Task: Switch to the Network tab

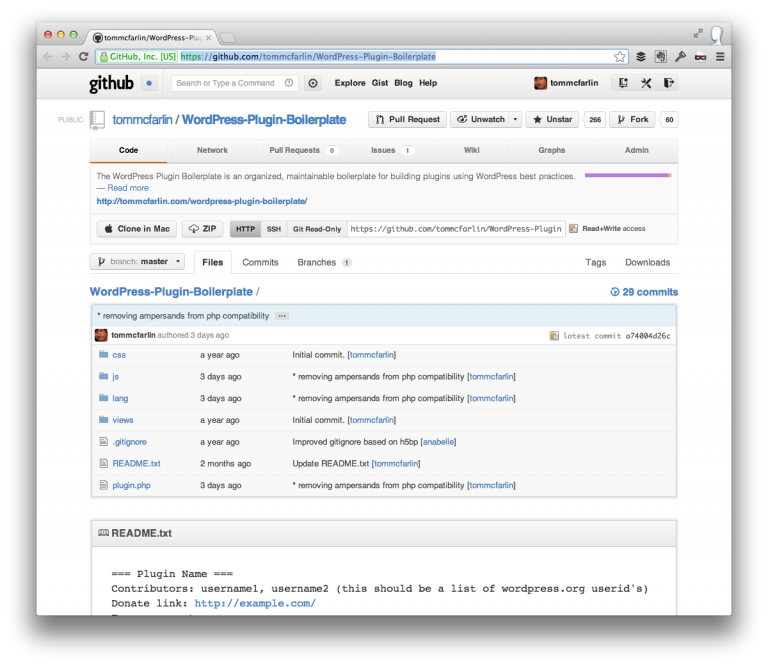Action: click(212, 150)
